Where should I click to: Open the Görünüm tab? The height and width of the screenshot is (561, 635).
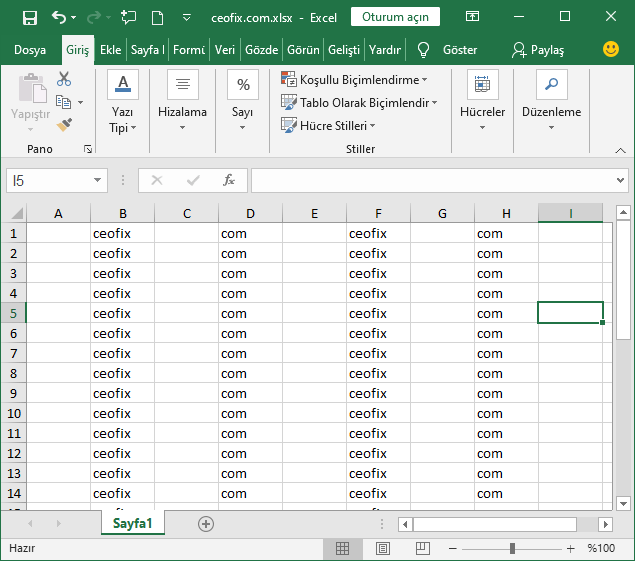tap(303, 50)
